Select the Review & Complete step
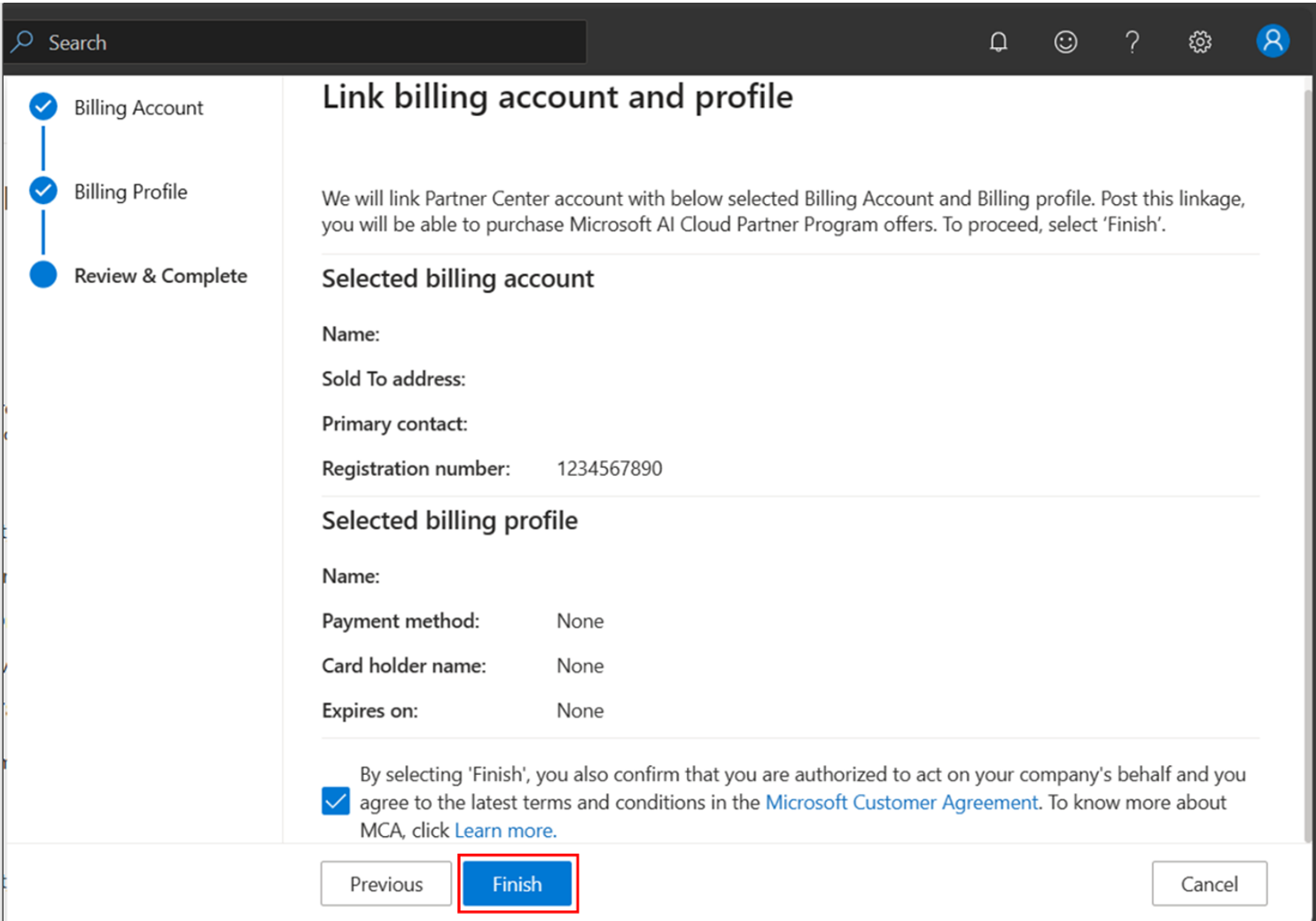The image size is (1316, 921). pyautogui.click(x=160, y=276)
